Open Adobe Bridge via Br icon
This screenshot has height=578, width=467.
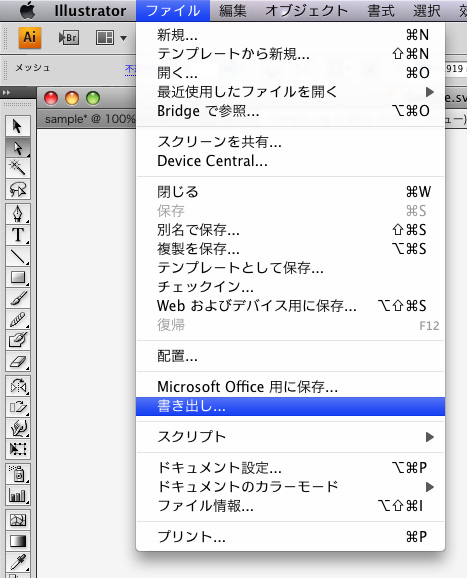[69, 38]
